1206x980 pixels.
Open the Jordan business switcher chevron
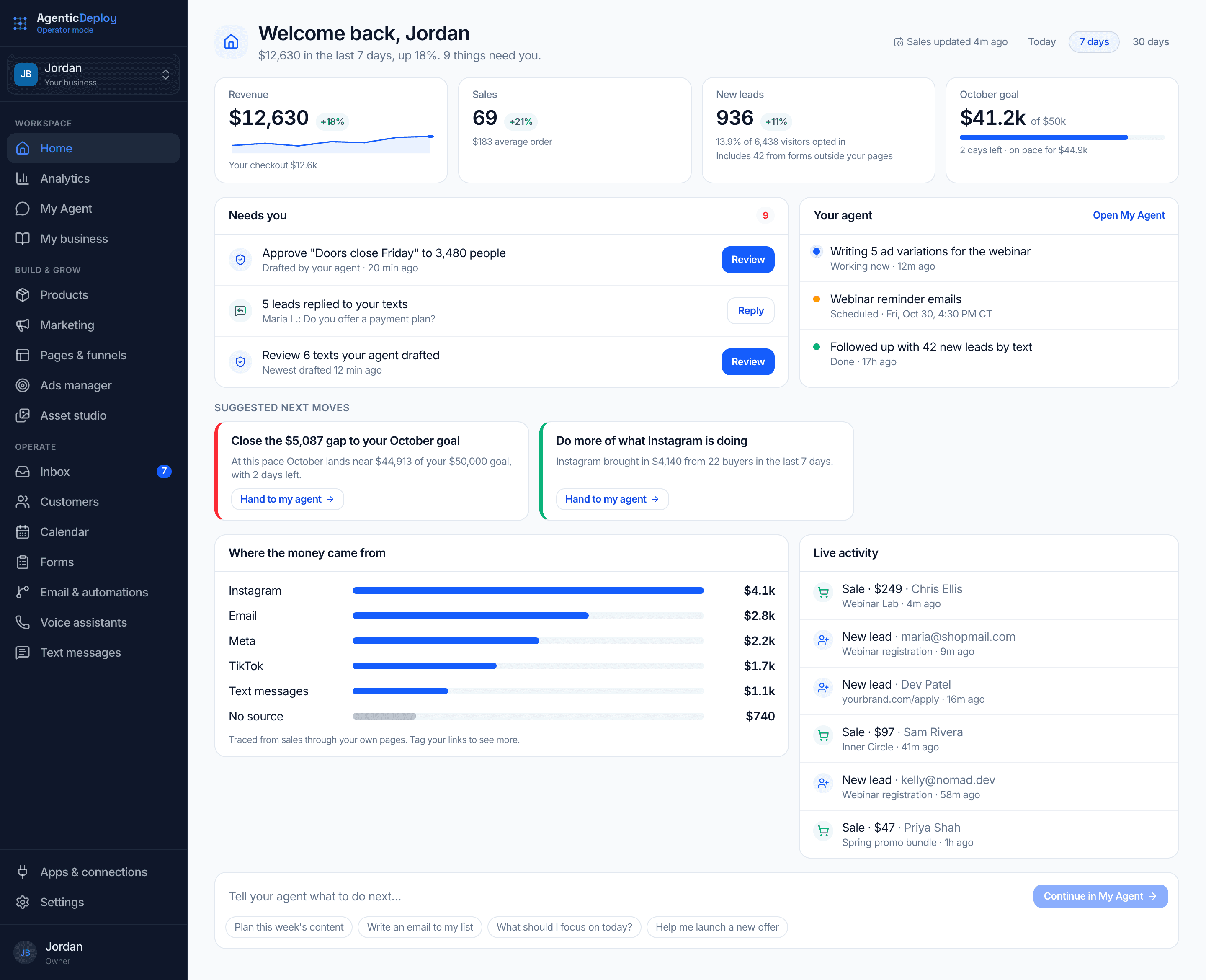click(166, 75)
